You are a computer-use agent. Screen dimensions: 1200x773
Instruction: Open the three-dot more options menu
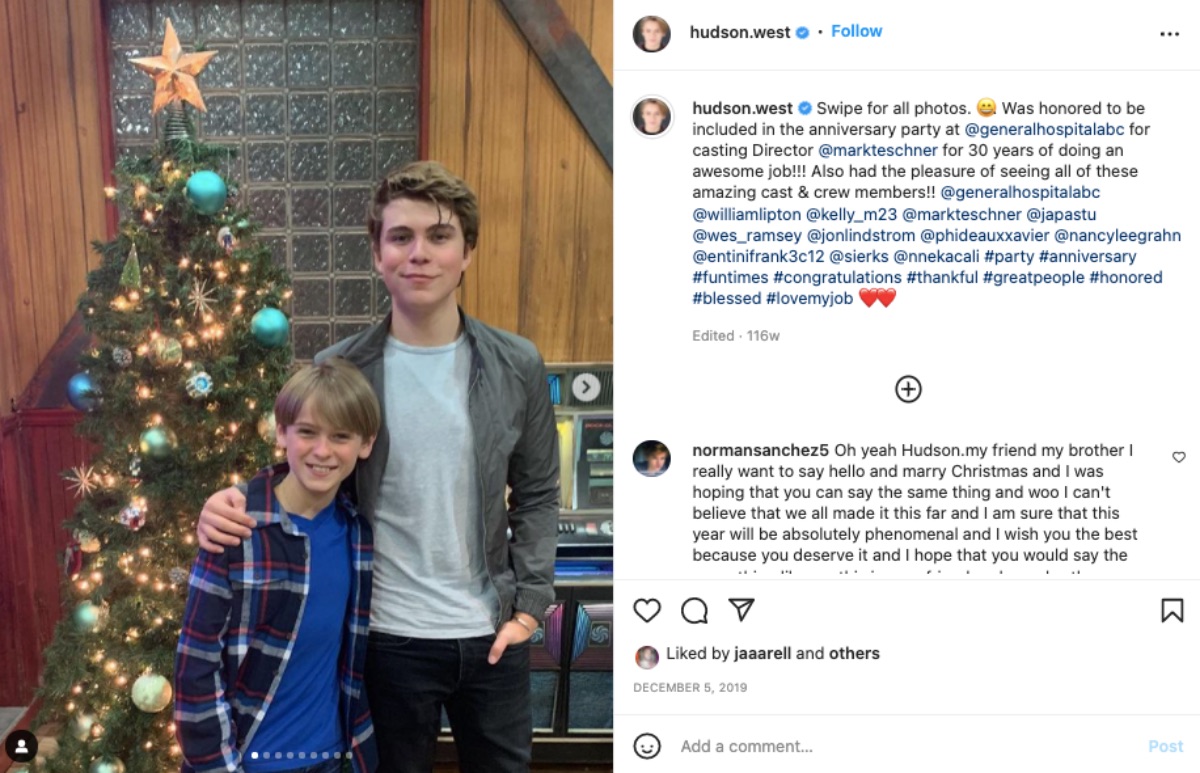[x=1170, y=34]
